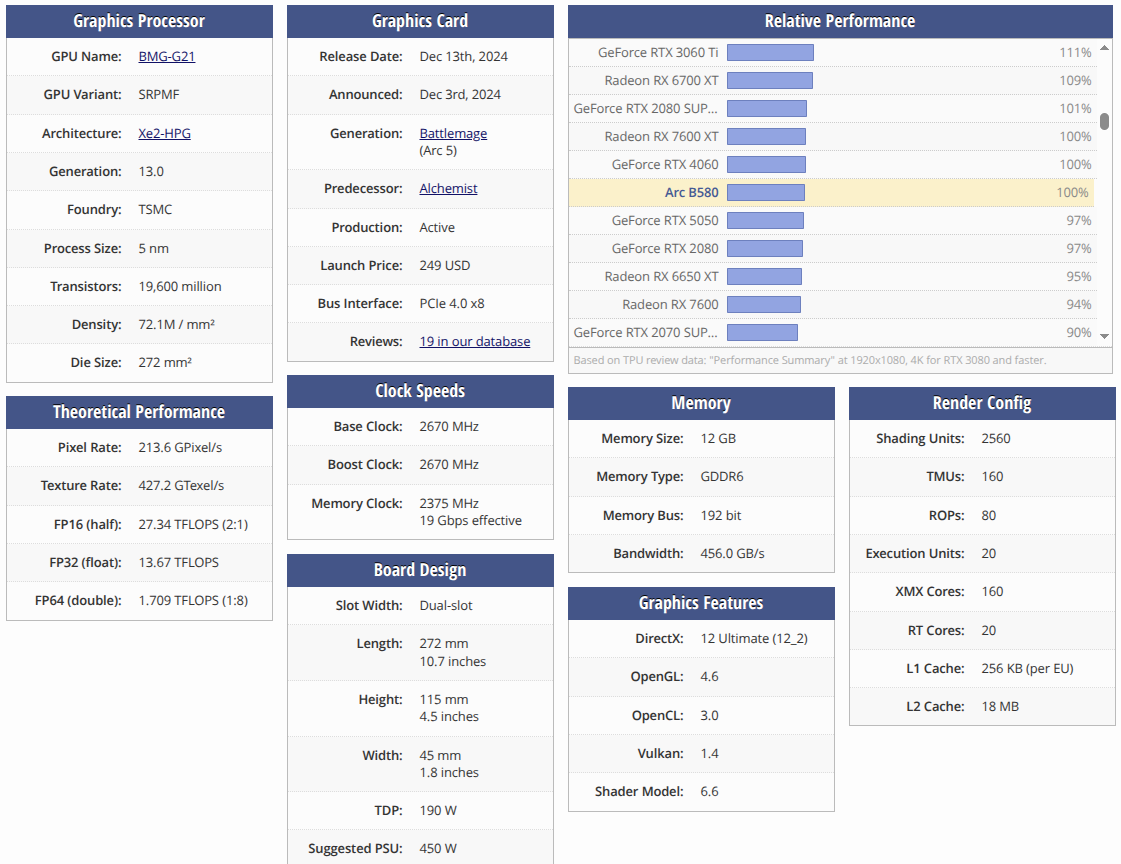Click the Radeon RX 6650 XT performance bar

tap(764, 276)
